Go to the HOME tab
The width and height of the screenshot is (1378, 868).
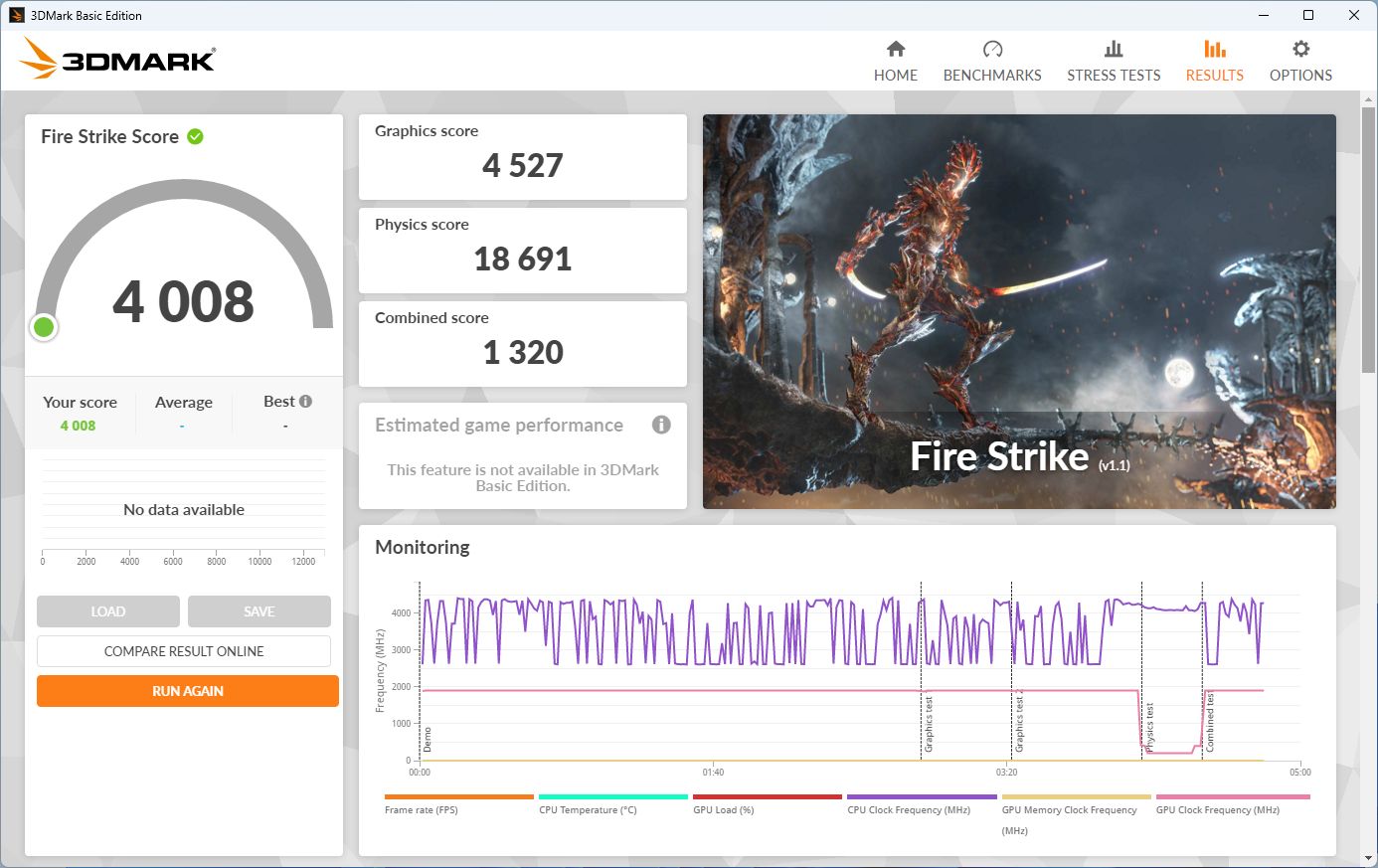pos(896,61)
